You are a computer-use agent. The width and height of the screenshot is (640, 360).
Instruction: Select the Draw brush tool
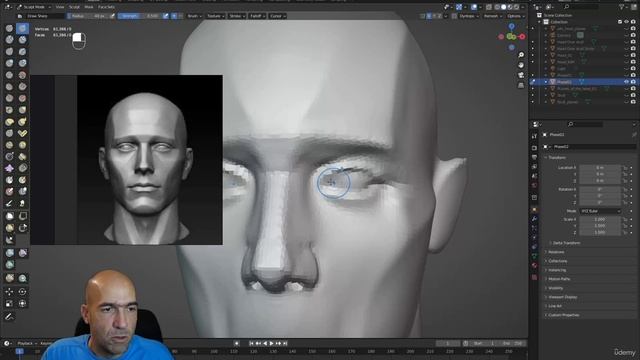tap(9, 28)
